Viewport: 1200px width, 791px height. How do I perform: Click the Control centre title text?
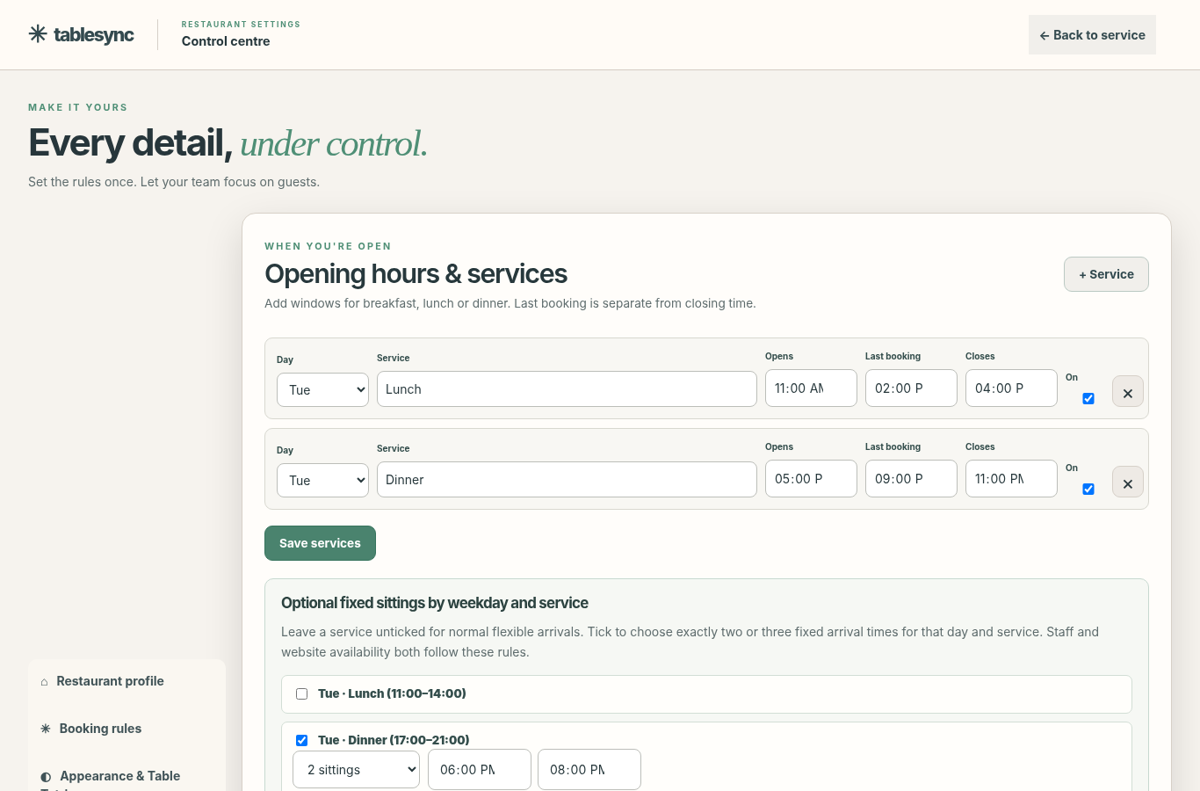click(x=226, y=41)
